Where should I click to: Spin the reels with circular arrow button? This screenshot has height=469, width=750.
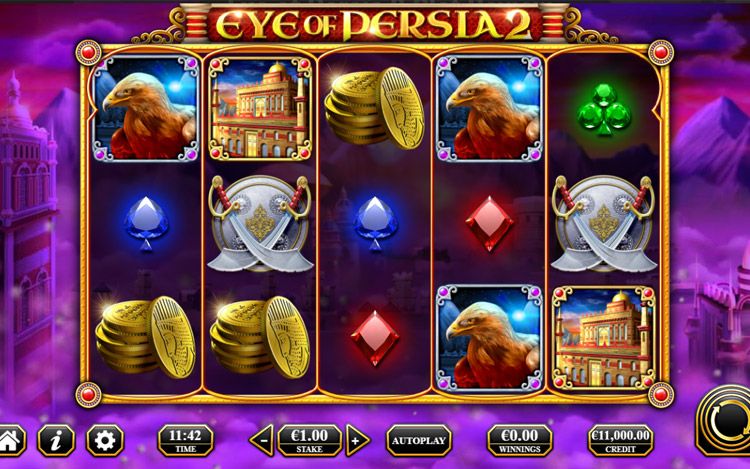coord(725,421)
